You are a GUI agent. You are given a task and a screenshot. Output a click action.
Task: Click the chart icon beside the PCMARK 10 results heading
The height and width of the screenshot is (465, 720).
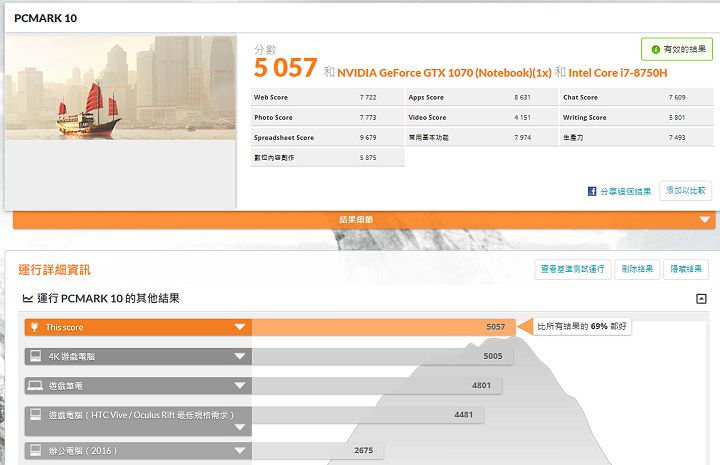27,299
